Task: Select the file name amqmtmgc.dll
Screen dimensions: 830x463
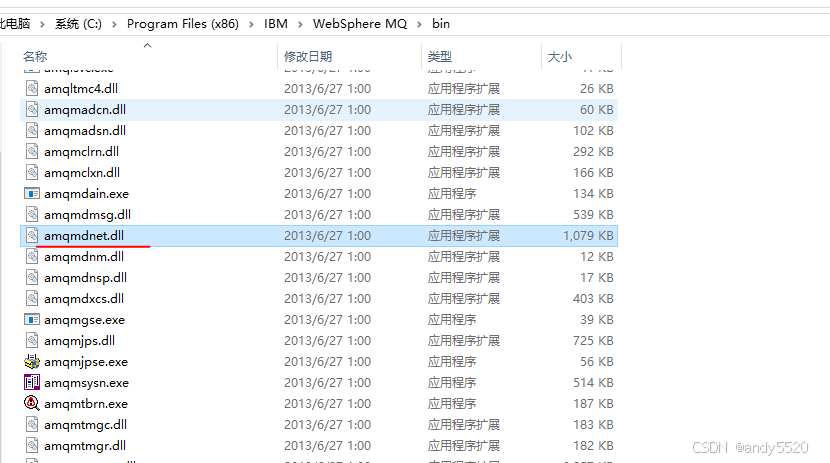Action: click(86, 424)
